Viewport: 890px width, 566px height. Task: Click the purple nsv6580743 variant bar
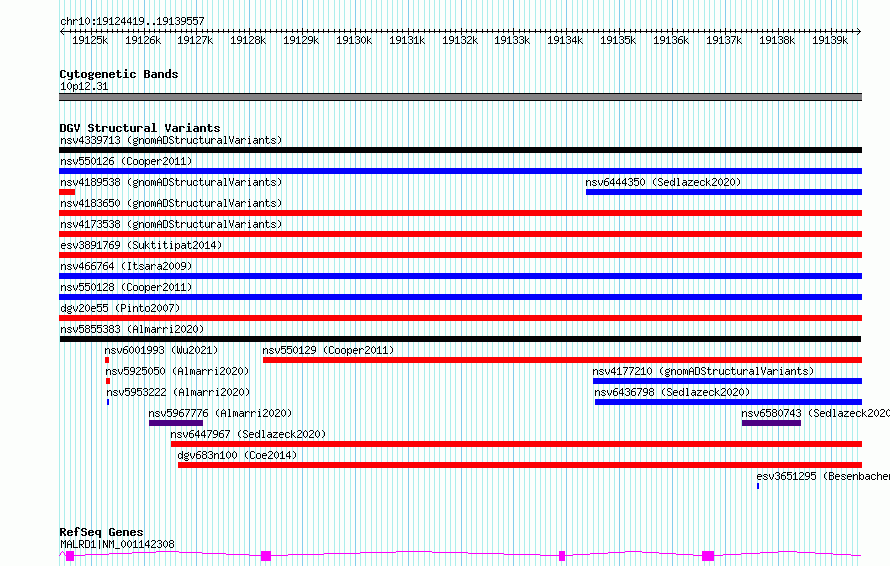771,423
